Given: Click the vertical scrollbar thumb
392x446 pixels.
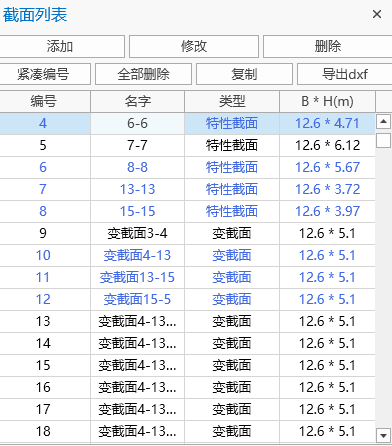Looking at the screenshot, I should [x=383, y=140].
